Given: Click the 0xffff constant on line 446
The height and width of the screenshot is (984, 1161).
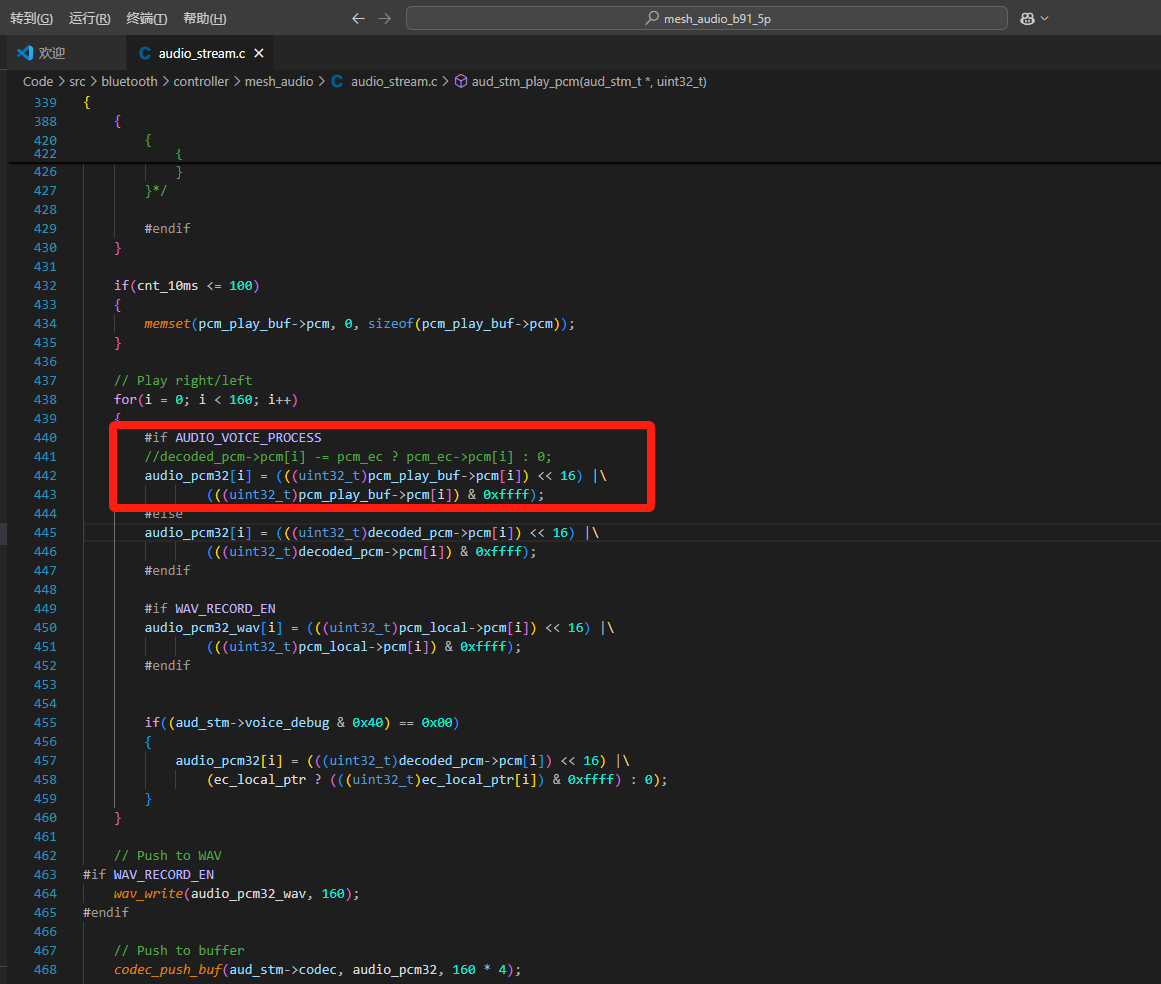Looking at the screenshot, I should pos(498,552).
